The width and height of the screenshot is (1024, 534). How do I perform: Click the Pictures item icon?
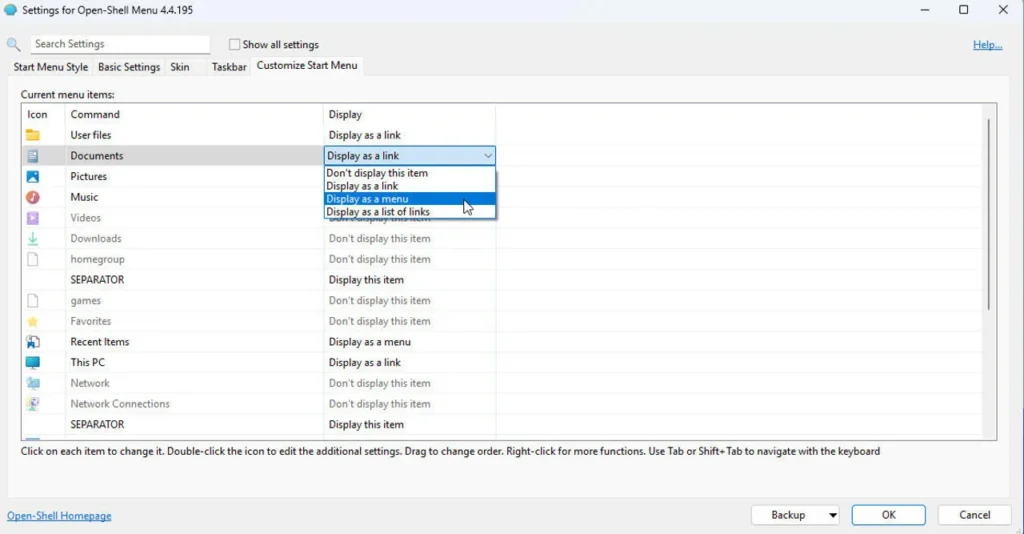33,177
